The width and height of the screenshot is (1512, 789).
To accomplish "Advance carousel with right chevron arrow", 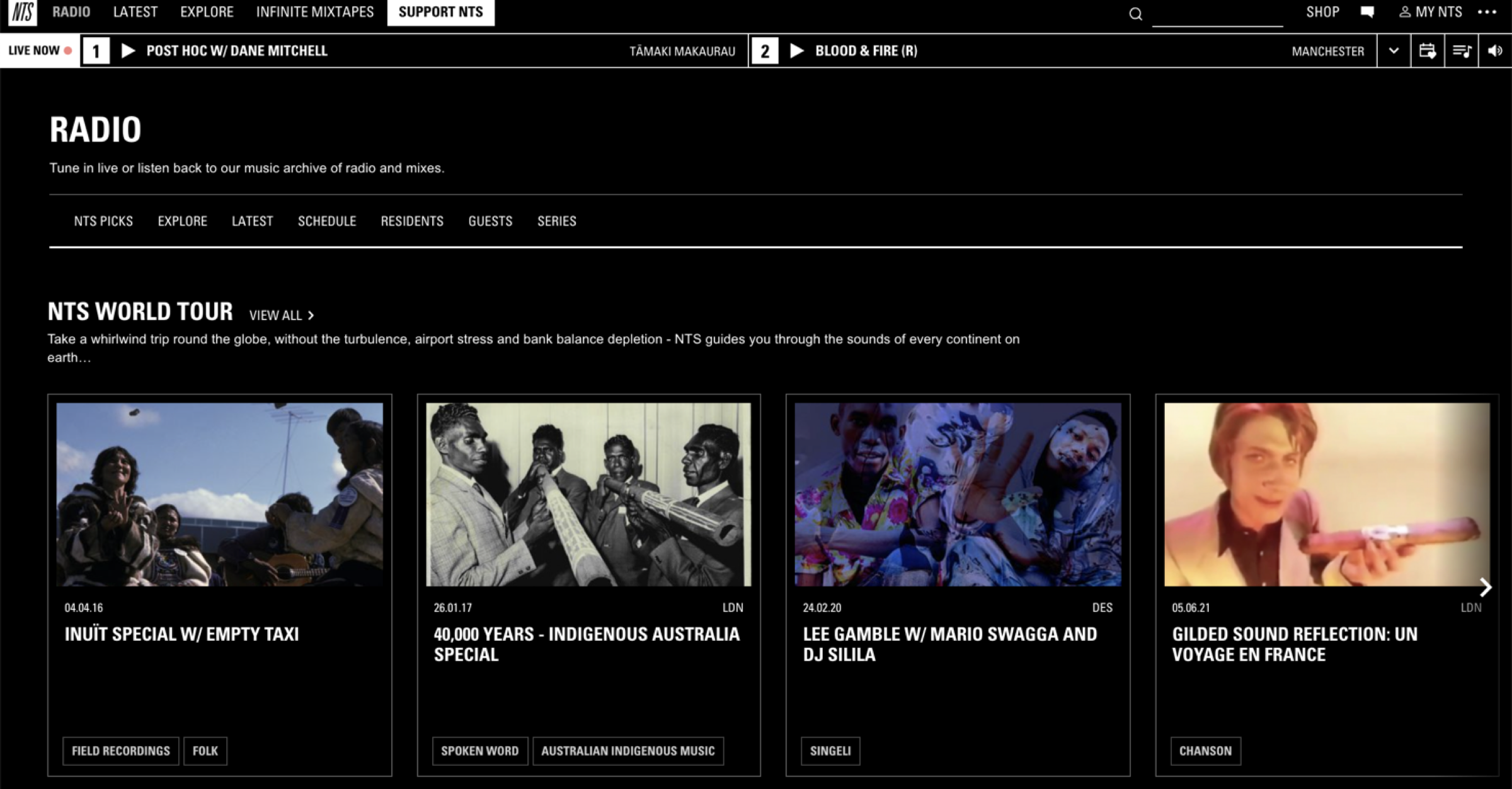I will [1486, 587].
